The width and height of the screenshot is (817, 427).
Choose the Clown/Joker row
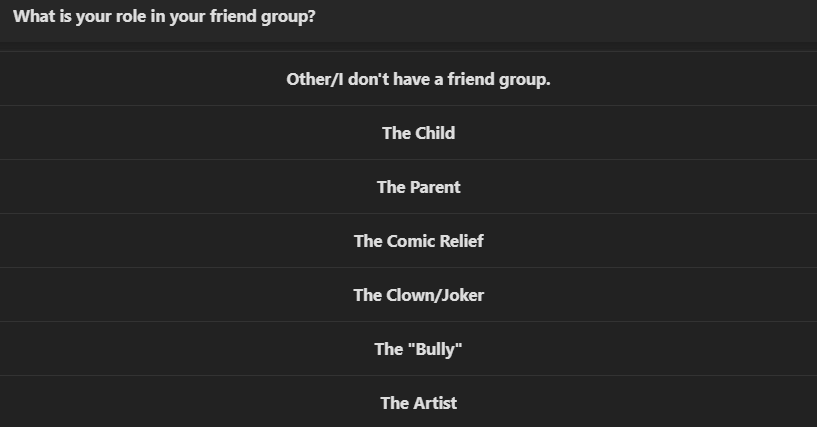tap(418, 295)
